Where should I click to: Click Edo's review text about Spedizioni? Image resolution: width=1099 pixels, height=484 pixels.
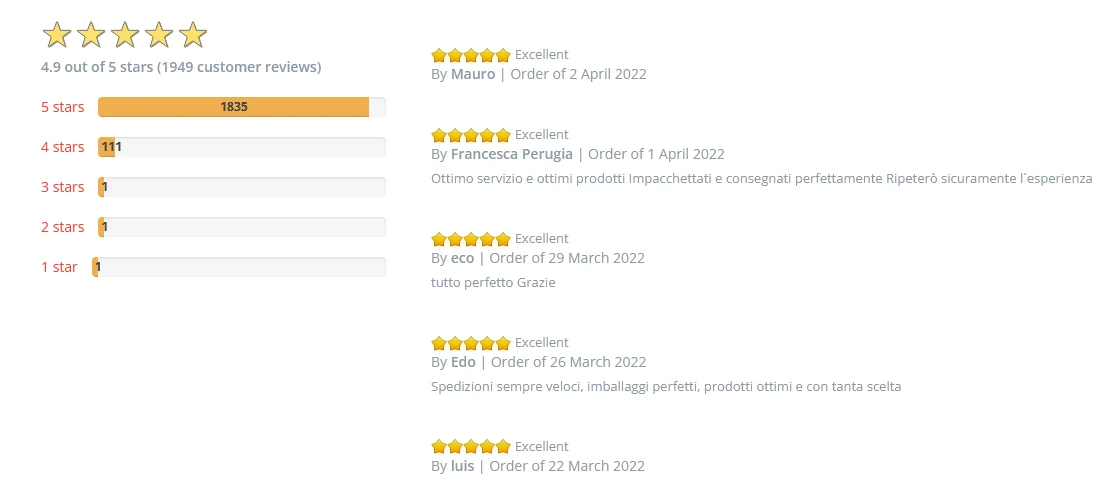[666, 386]
